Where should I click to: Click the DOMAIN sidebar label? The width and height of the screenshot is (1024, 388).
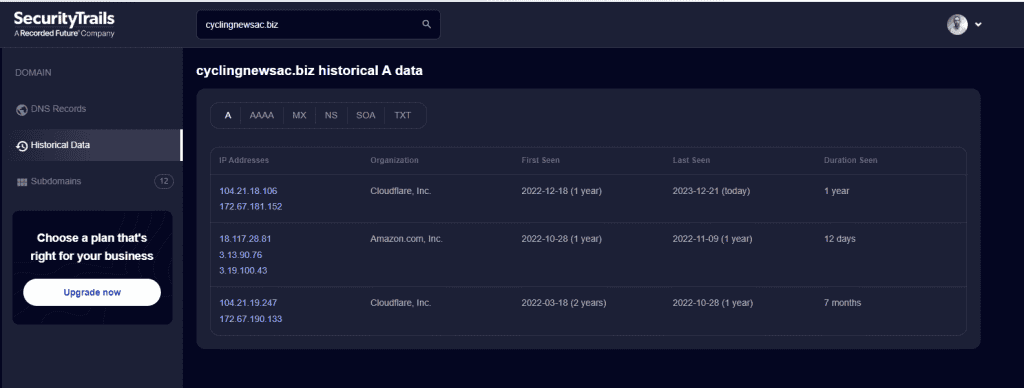click(33, 73)
